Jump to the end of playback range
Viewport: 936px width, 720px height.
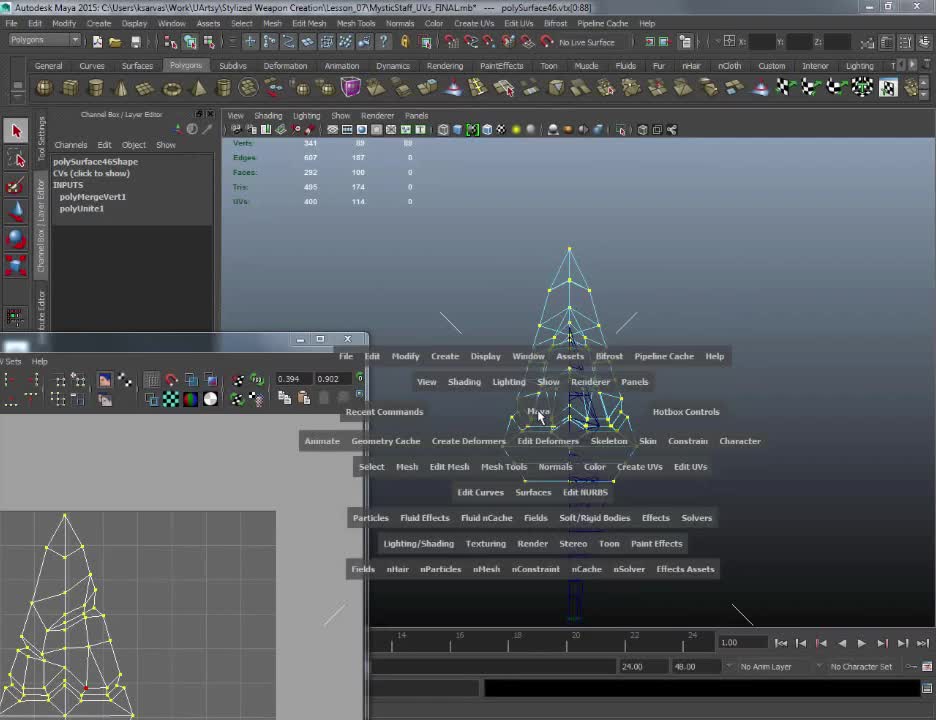(x=923, y=643)
